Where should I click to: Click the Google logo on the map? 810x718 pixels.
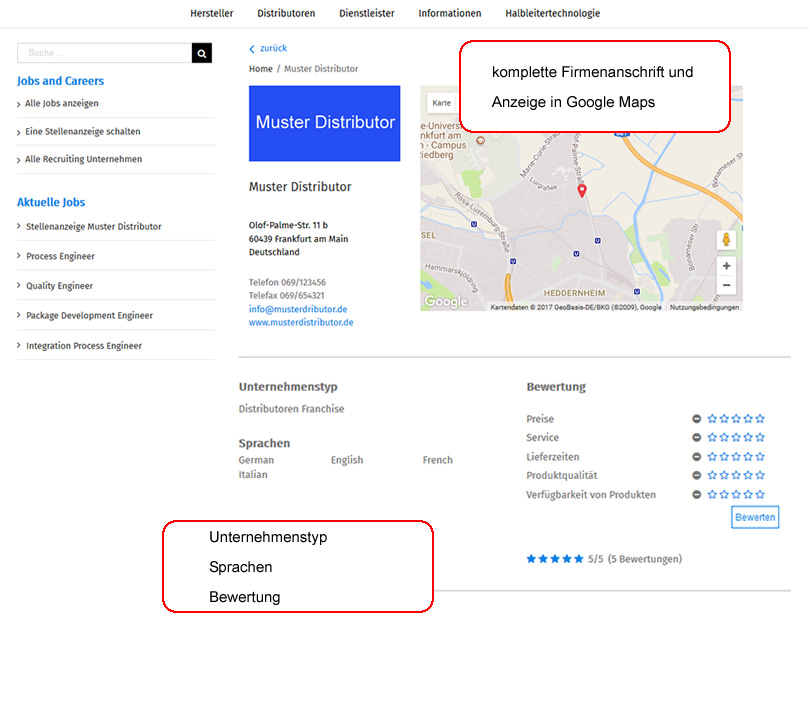click(446, 301)
